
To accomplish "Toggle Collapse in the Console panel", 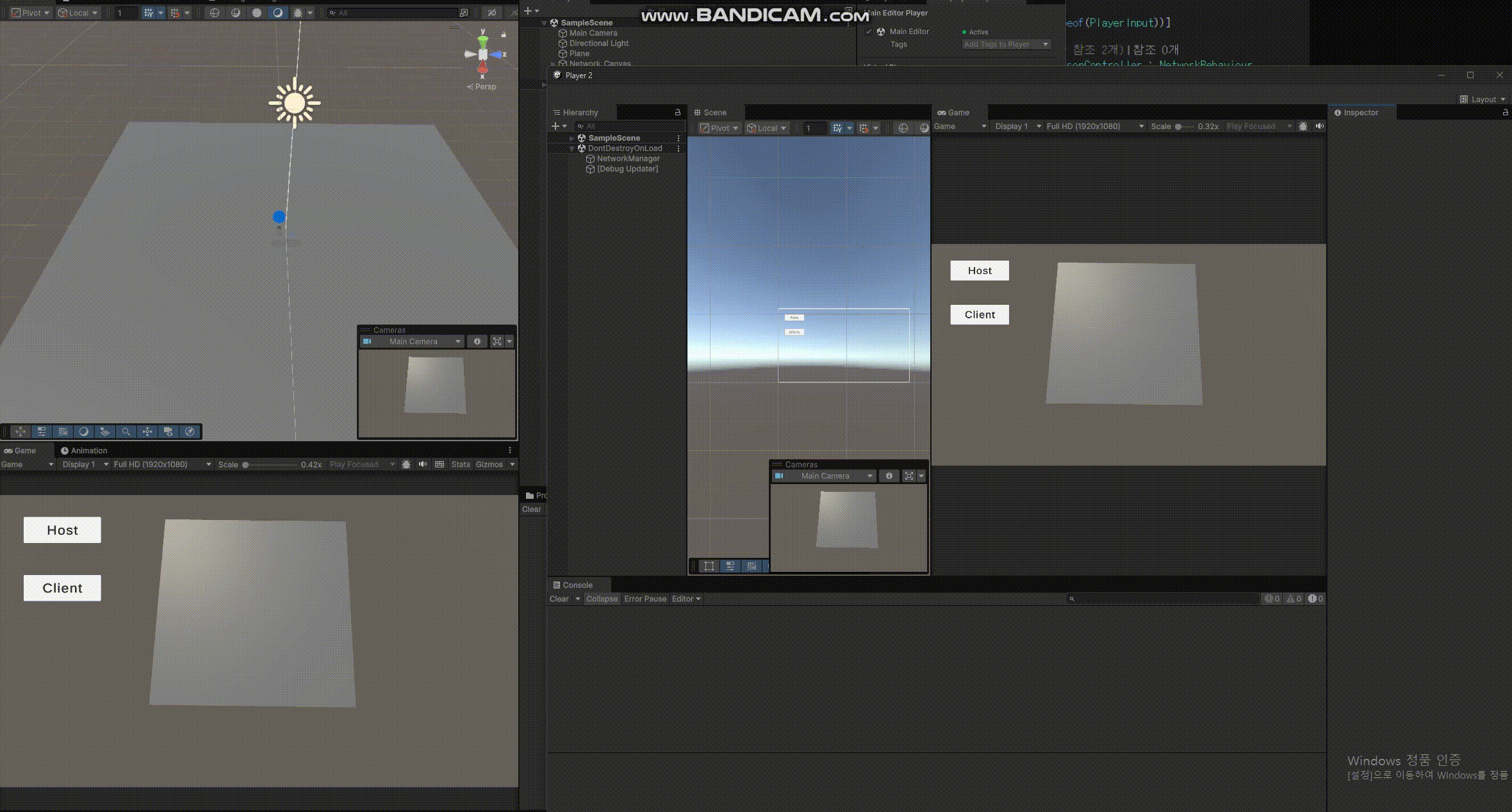I will pyautogui.click(x=602, y=599).
